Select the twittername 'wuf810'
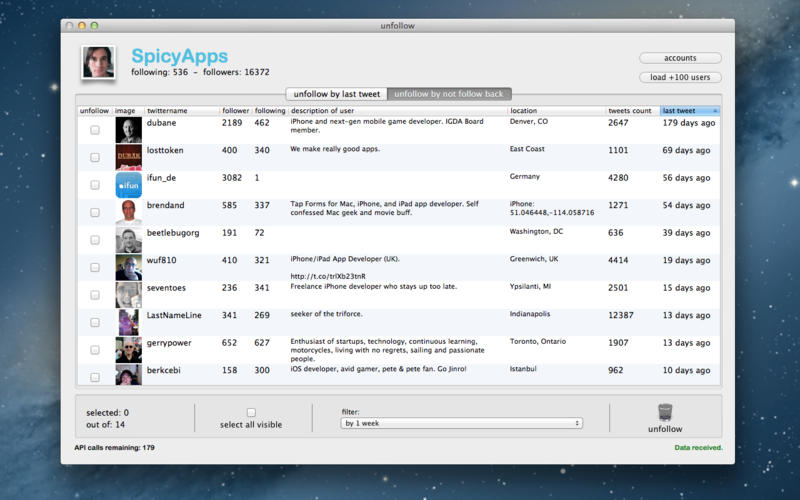 pos(161,260)
